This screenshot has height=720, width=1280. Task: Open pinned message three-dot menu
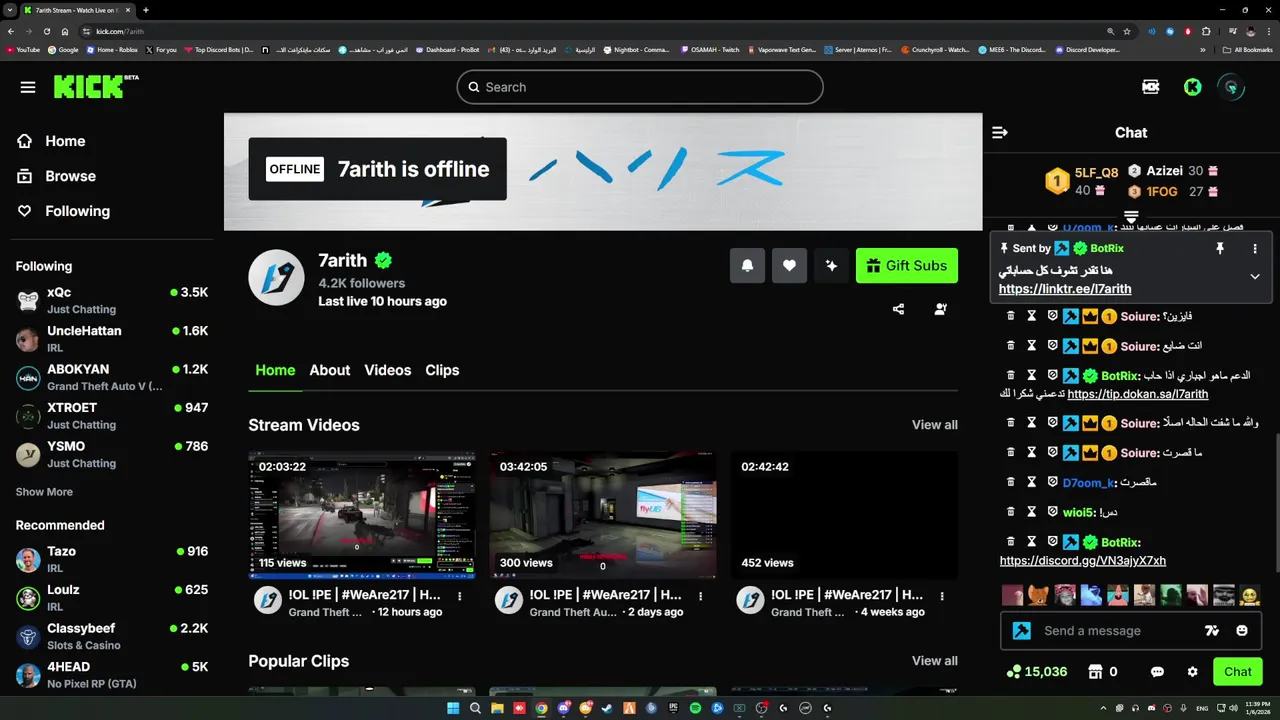(x=1255, y=248)
